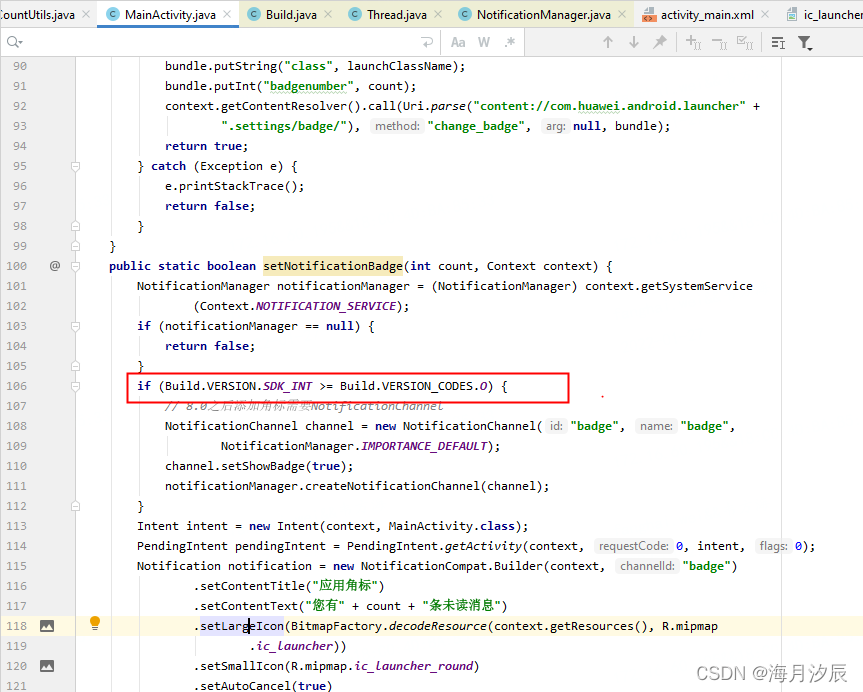Focus the find-in-file search field
This screenshot has height=692, width=863.
[x=220, y=42]
